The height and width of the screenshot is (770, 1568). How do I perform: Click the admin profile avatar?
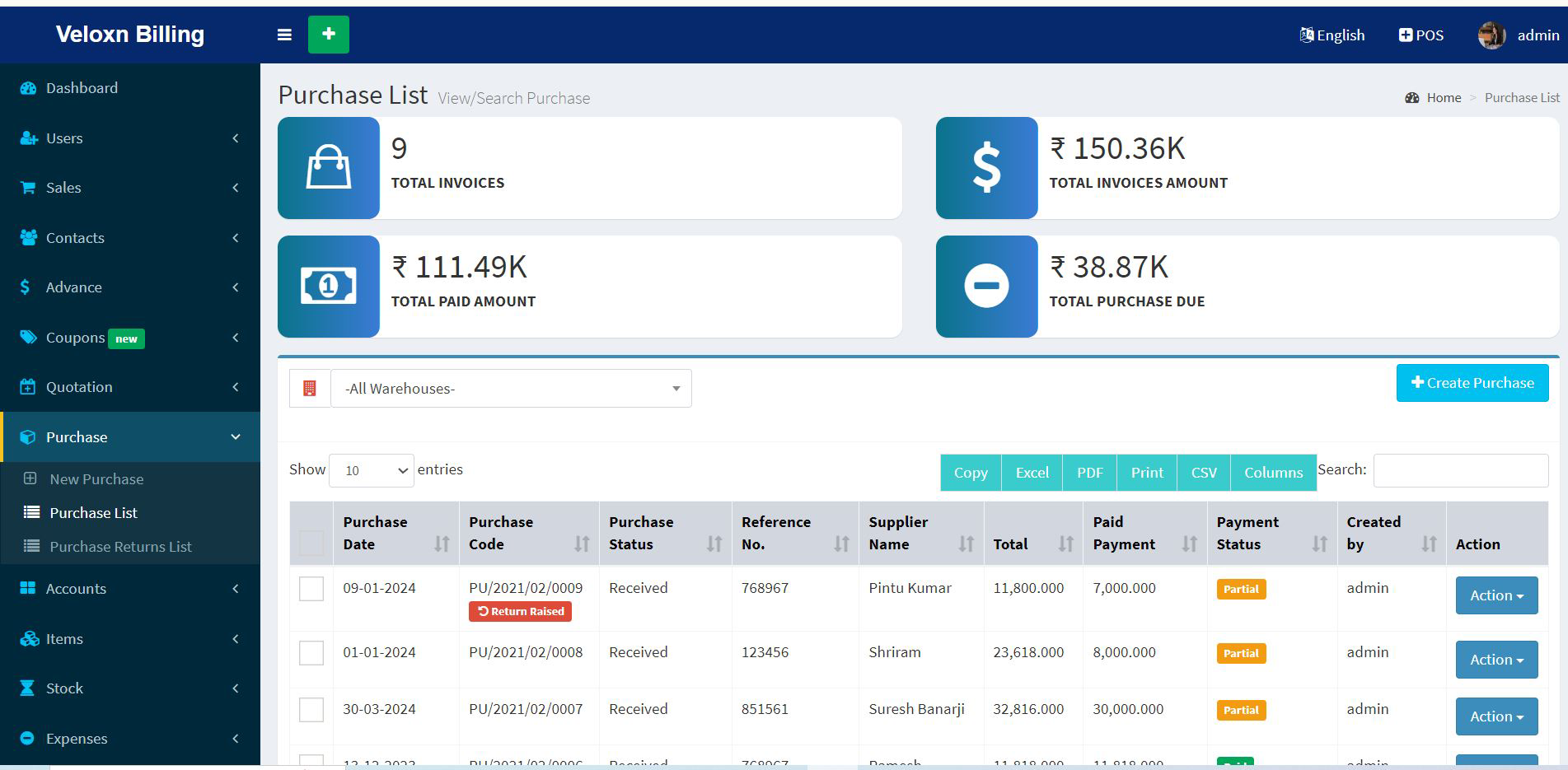[x=1491, y=35]
